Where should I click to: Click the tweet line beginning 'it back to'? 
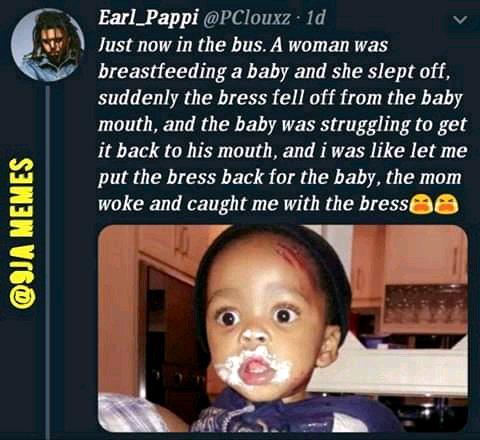[283, 151]
